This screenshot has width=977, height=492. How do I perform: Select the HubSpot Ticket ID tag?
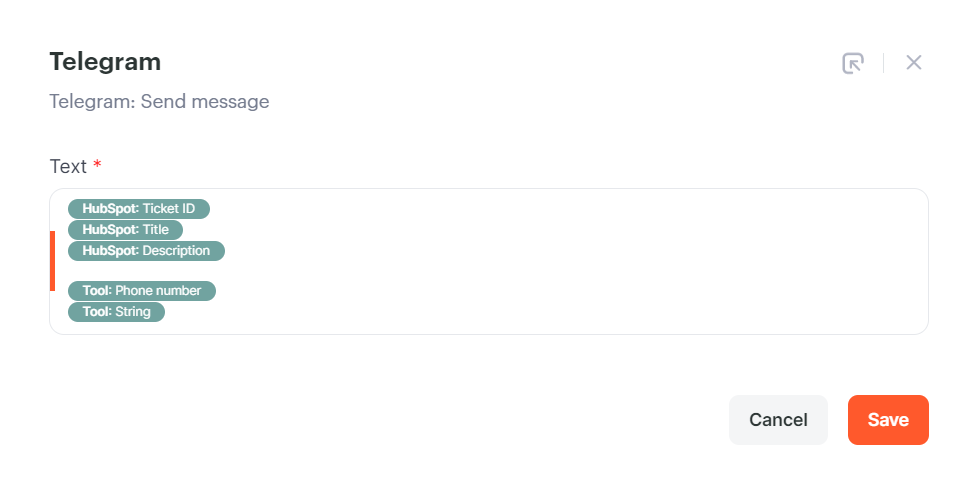click(139, 209)
